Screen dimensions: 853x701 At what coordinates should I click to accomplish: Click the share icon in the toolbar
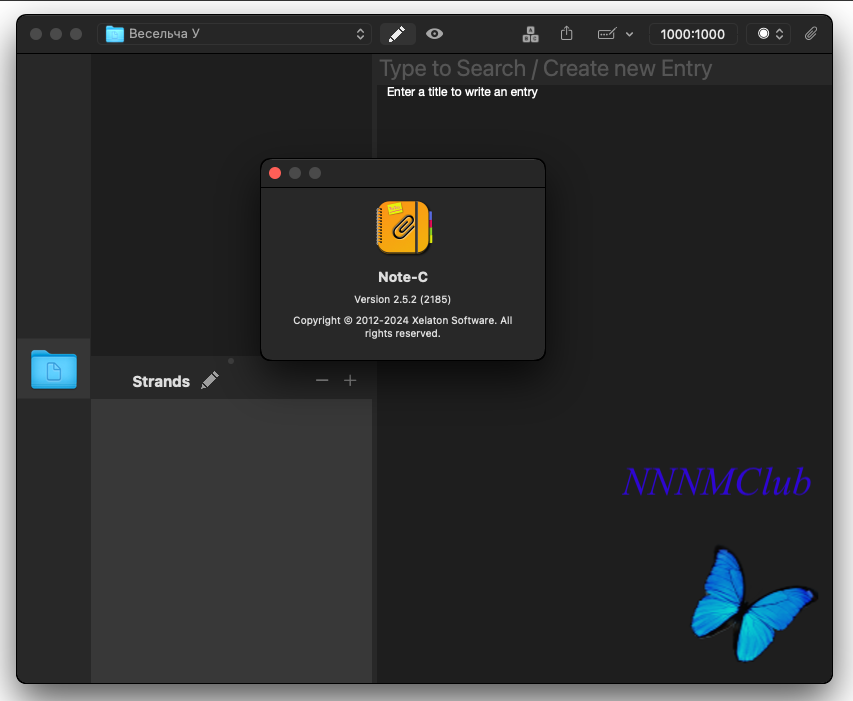pyautogui.click(x=566, y=34)
